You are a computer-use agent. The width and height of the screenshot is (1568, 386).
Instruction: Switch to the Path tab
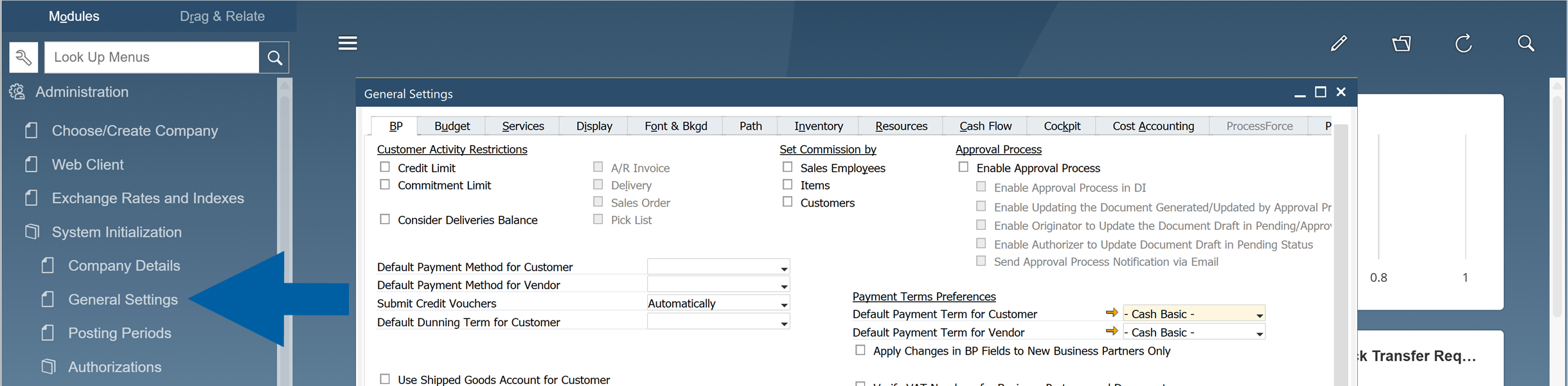pyautogui.click(x=750, y=126)
